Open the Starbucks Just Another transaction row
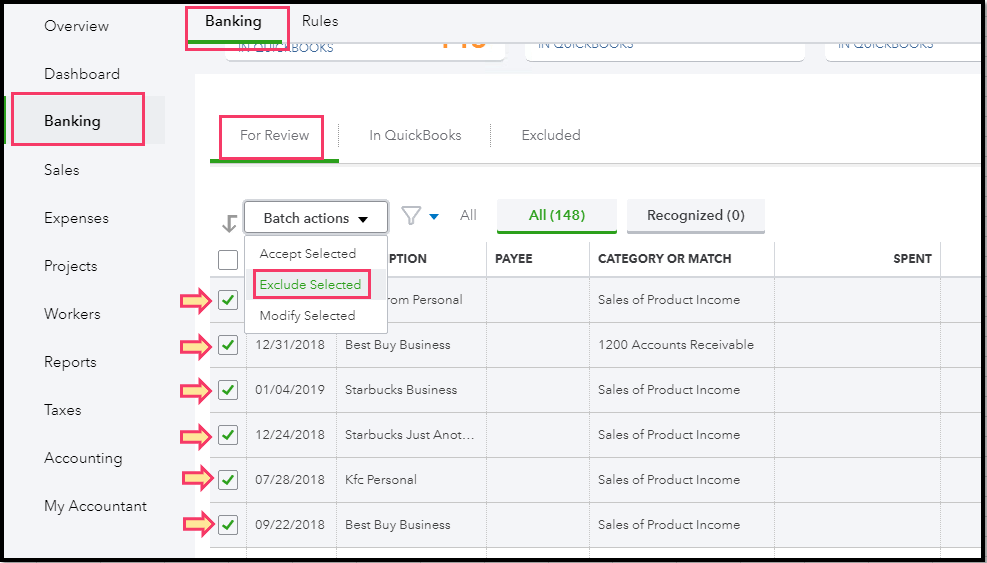This screenshot has height=563, width=987. click(410, 435)
